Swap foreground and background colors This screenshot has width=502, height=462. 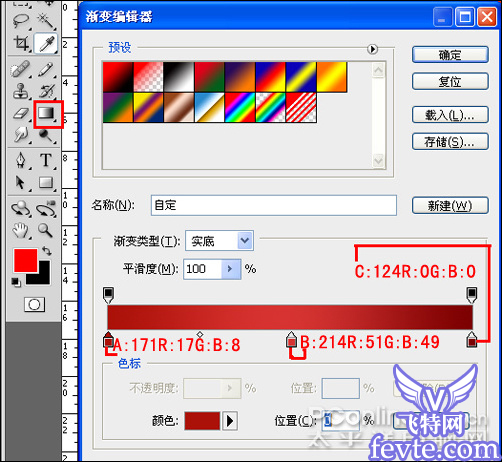(47, 251)
